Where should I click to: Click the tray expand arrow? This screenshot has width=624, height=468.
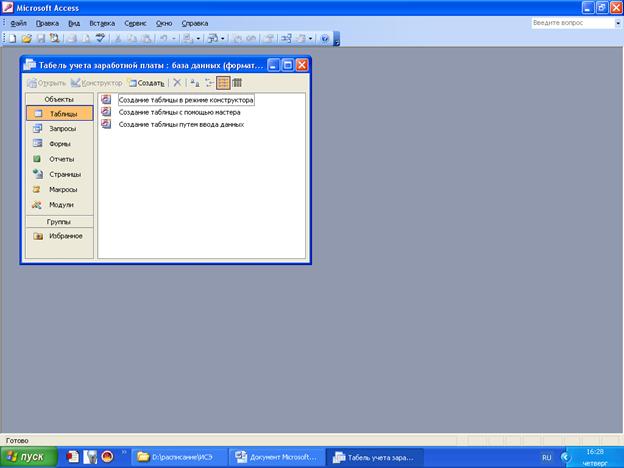[565, 457]
